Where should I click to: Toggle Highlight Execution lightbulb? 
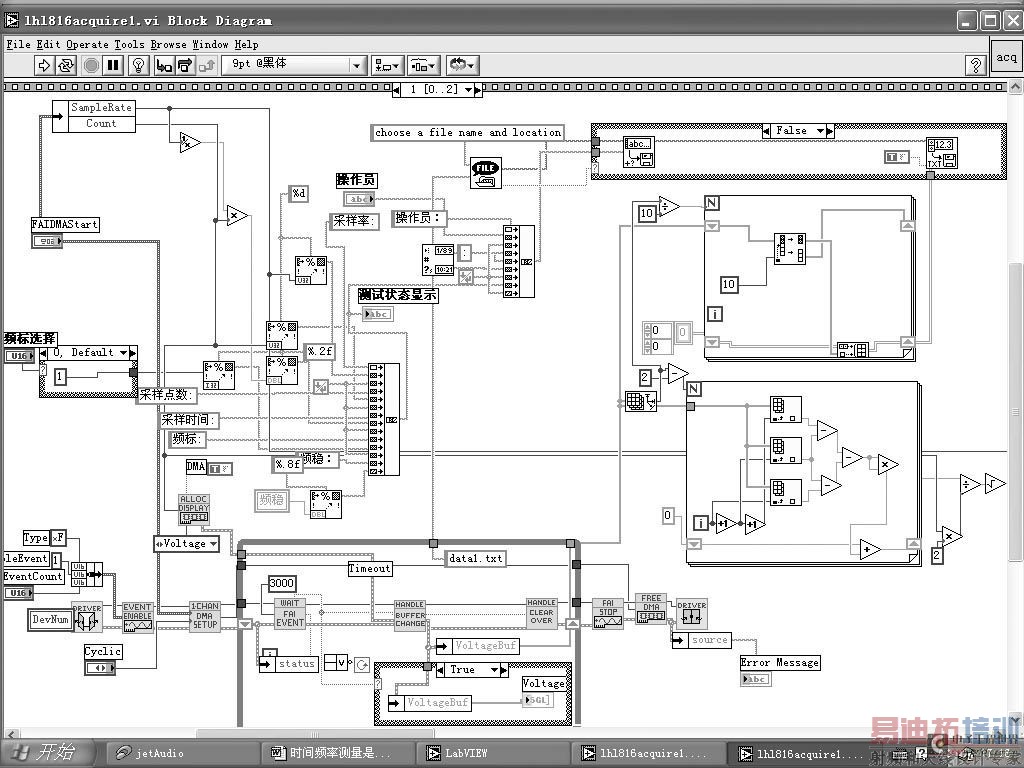138,65
